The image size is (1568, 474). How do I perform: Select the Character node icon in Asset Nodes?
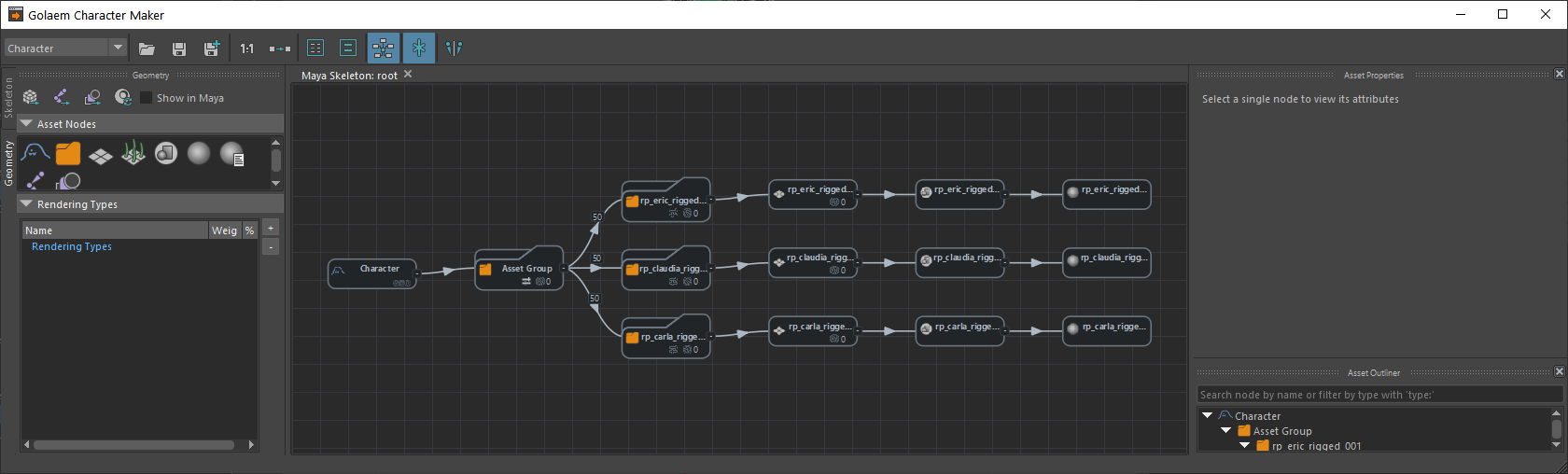coord(35,152)
